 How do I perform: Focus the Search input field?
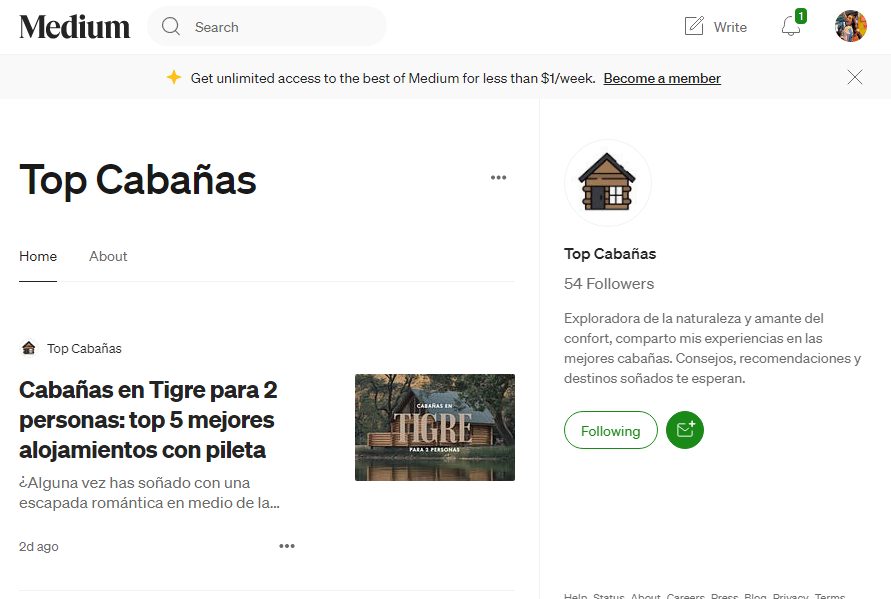[267, 27]
